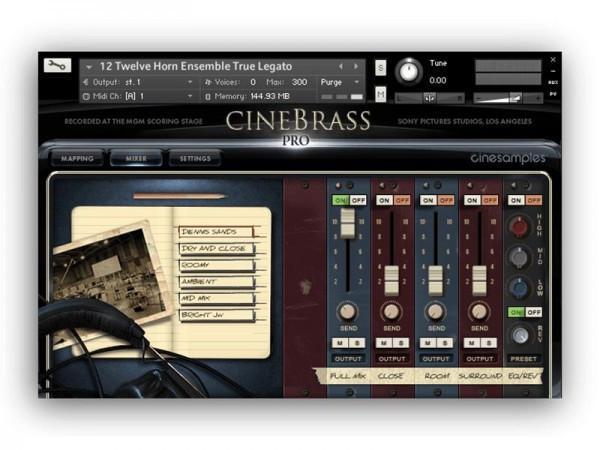Click the Max voices value 300
The height and width of the screenshot is (450, 600).
tap(299, 82)
